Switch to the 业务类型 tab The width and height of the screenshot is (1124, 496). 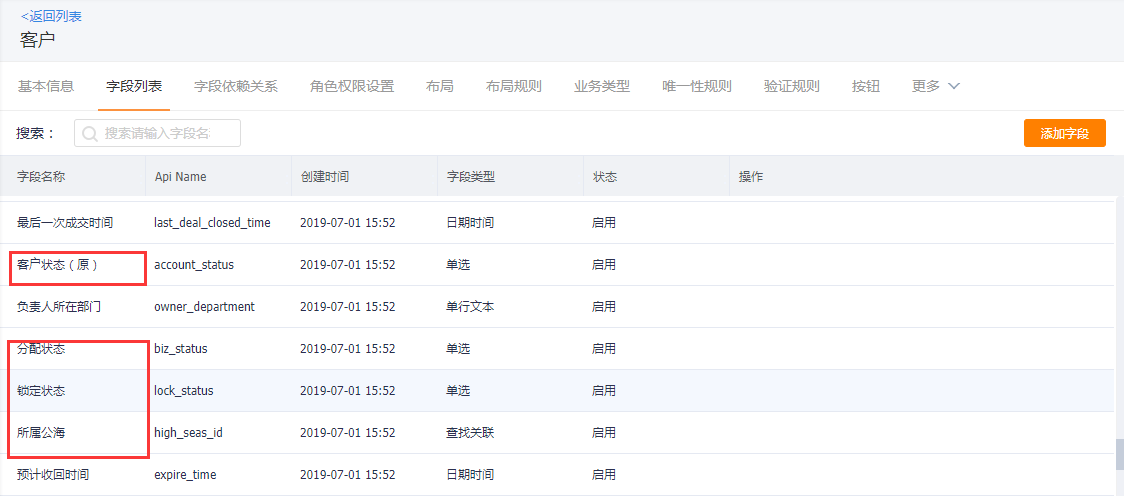tap(602, 86)
